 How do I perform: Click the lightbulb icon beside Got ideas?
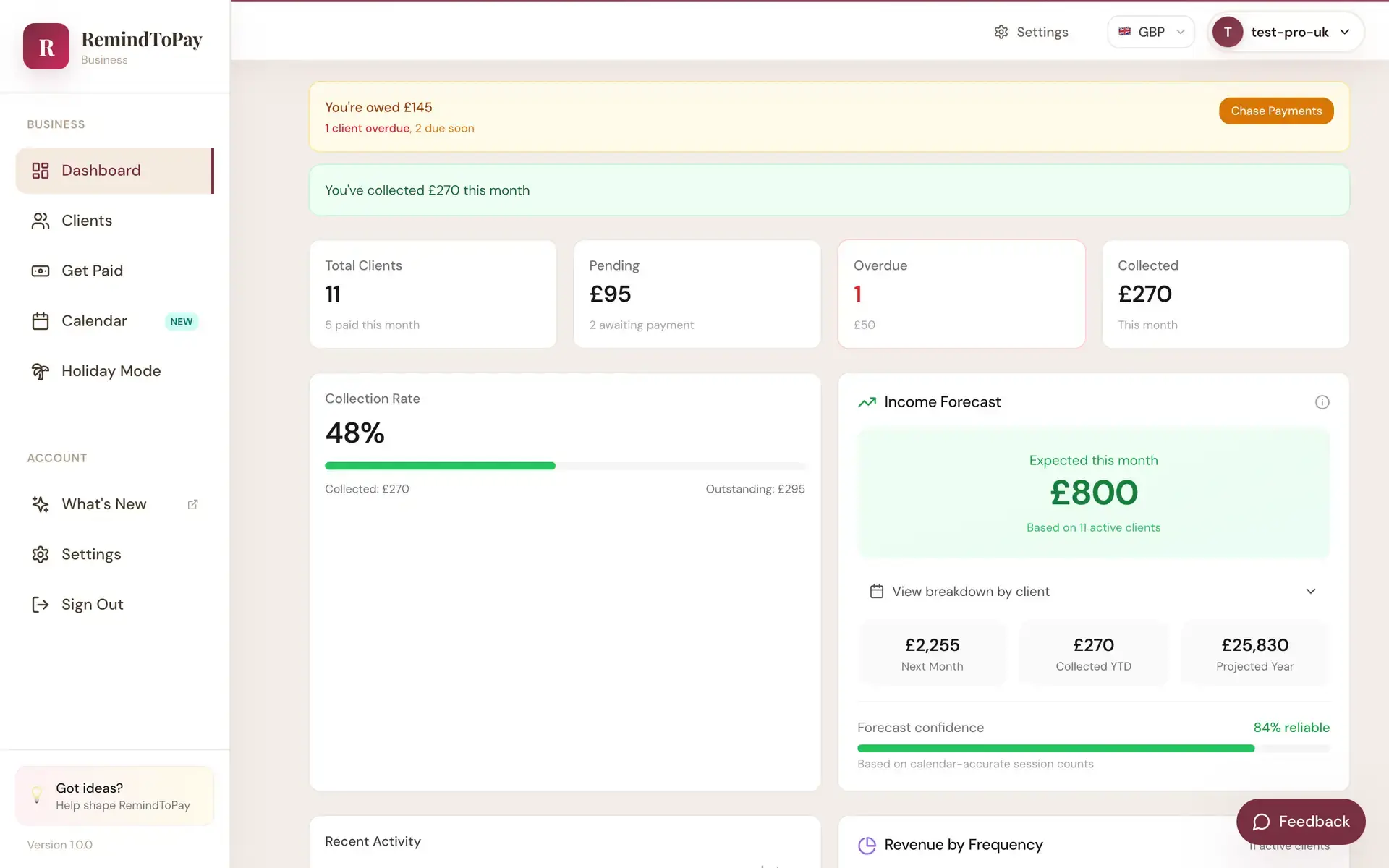pyautogui.click(x=37, y=796)
